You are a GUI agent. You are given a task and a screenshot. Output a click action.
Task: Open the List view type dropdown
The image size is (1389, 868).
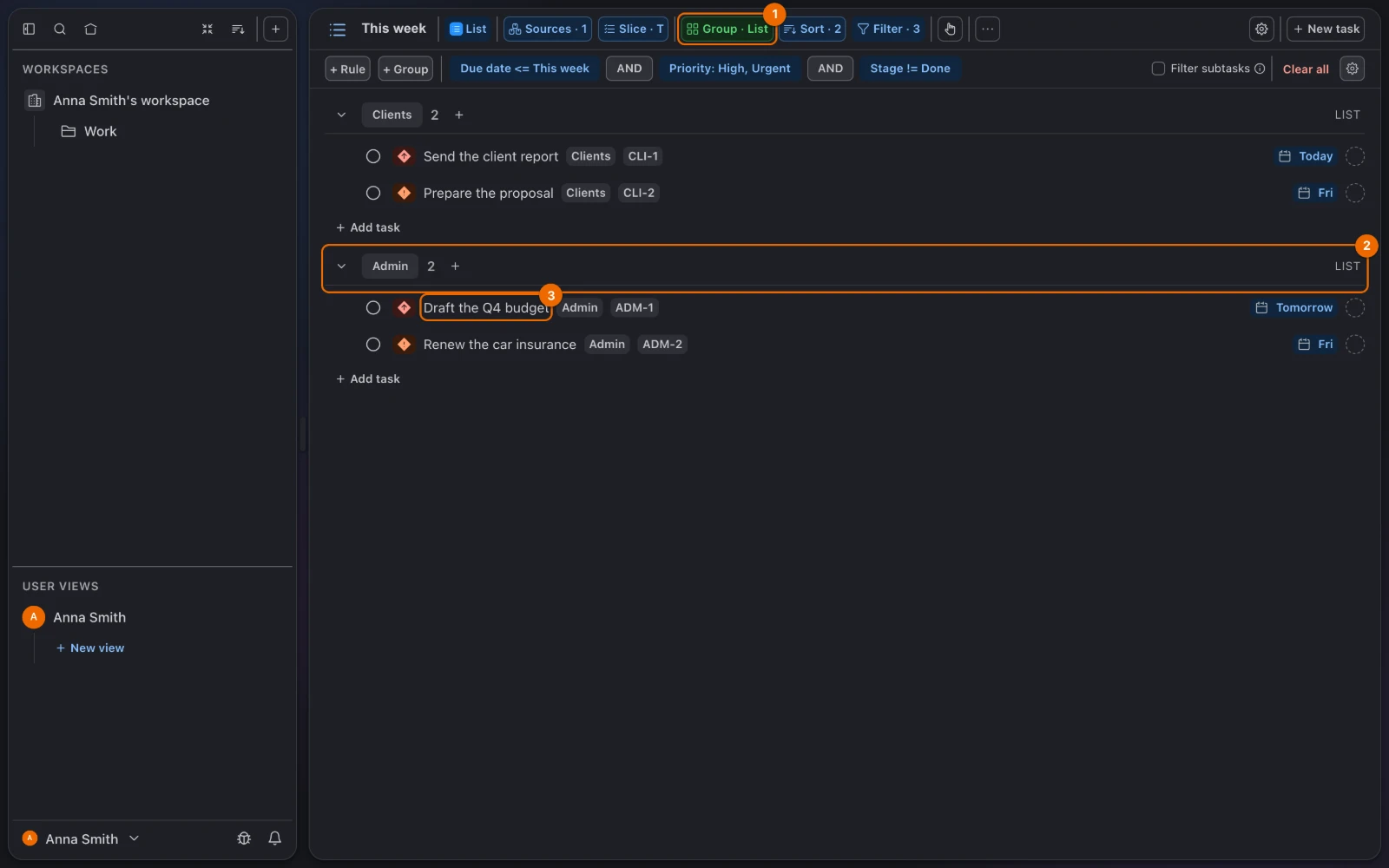coord(468,29)
